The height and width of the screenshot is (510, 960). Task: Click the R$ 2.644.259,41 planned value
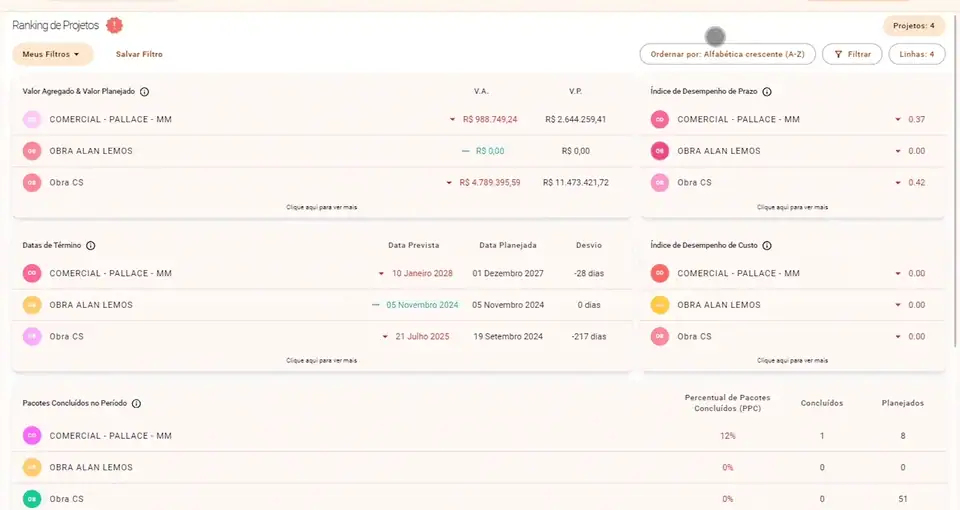pos(576,119)
